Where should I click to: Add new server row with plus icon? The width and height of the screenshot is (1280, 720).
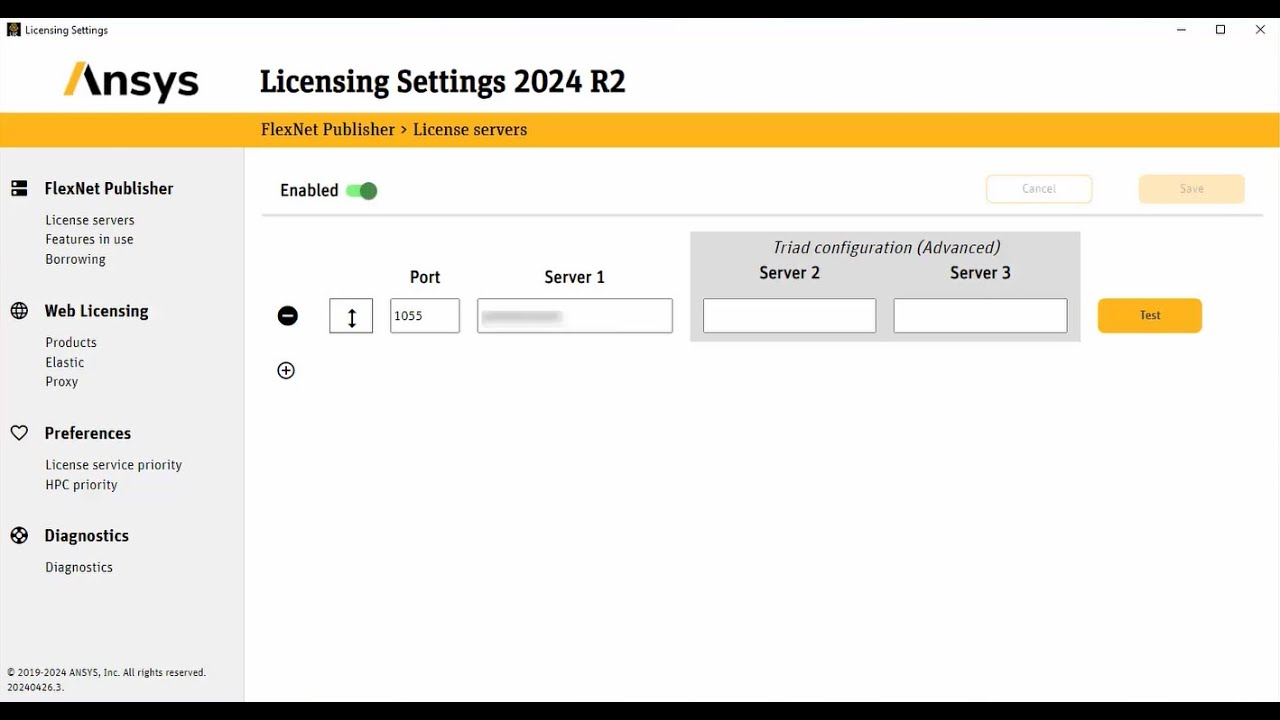286,371
